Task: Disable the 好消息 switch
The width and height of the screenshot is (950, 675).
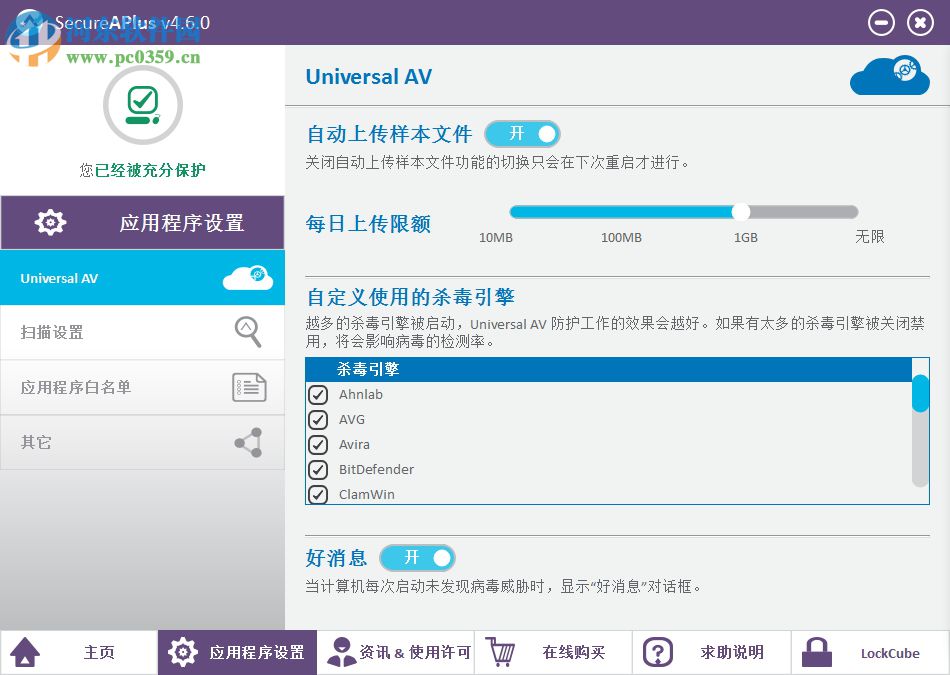Action: tap(417, 558)
